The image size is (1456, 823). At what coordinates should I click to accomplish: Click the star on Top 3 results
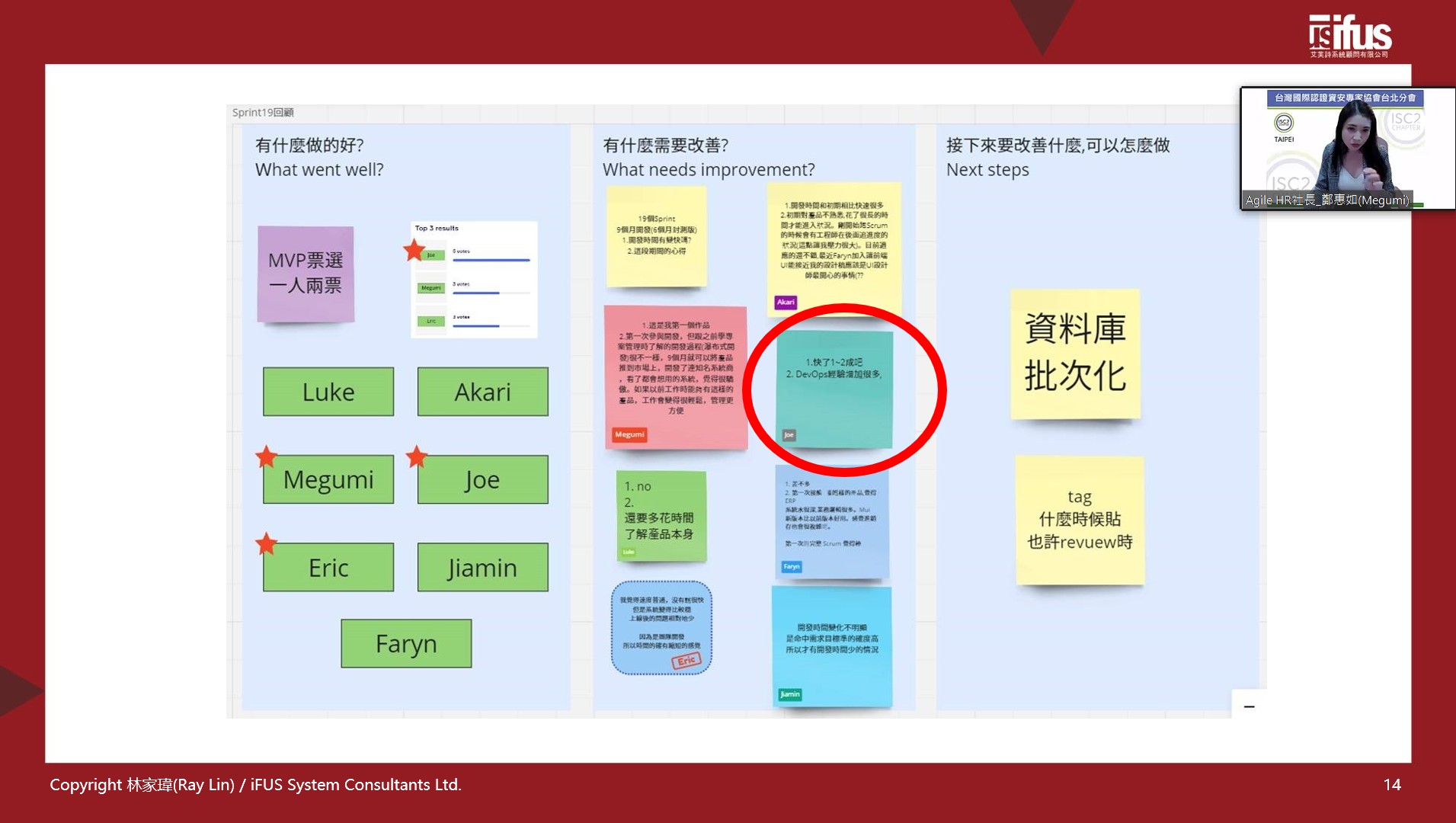coord(414,250)
